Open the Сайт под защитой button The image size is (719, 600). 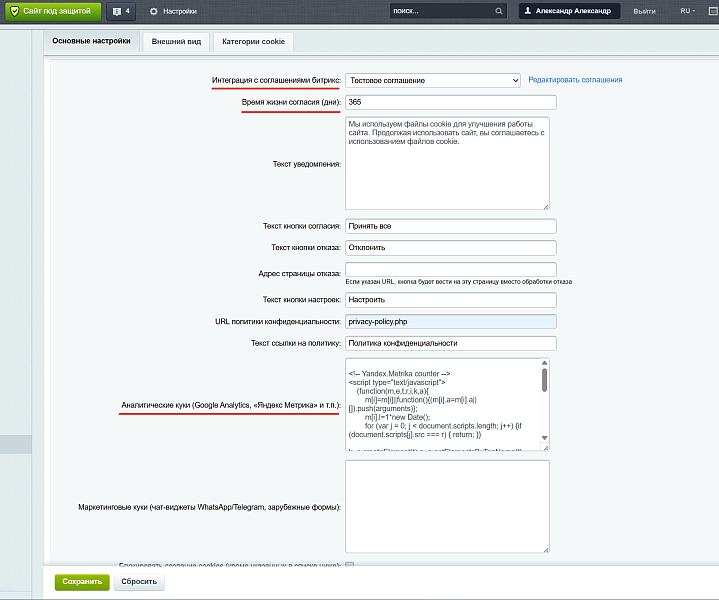(53, 11)
